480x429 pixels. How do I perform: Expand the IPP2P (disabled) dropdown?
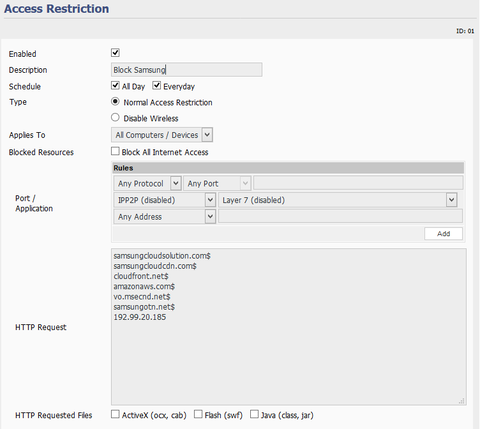tap(165, 200)
